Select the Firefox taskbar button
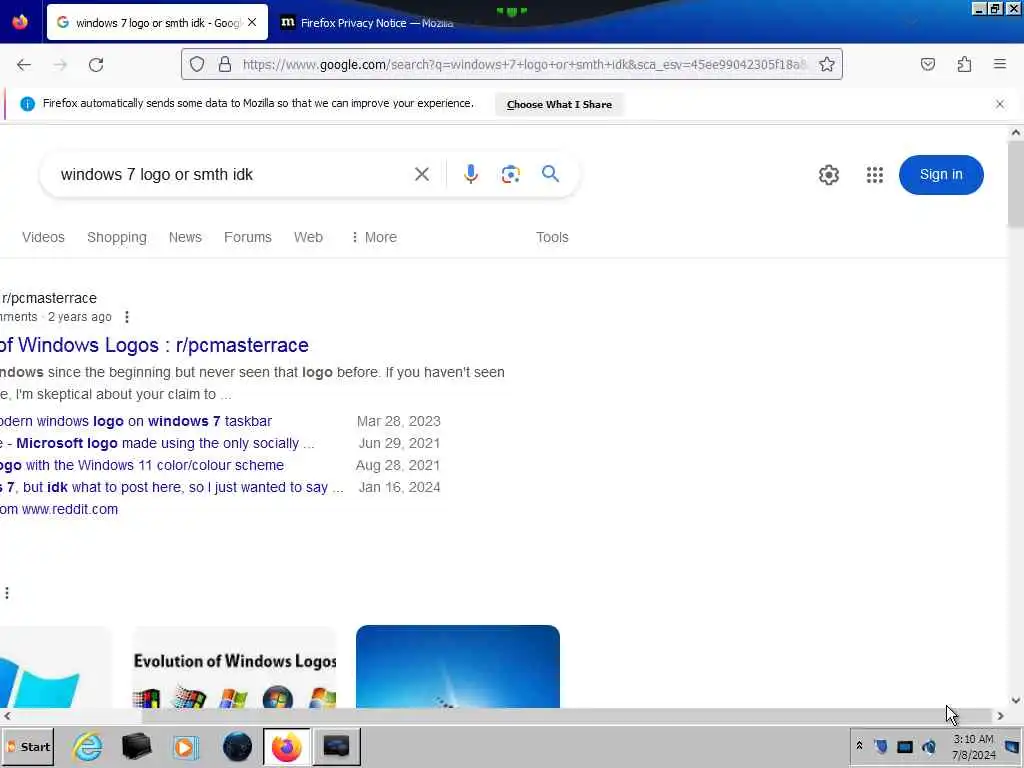This screenshot has height=768, width=1024. click(x=287, y=746)
